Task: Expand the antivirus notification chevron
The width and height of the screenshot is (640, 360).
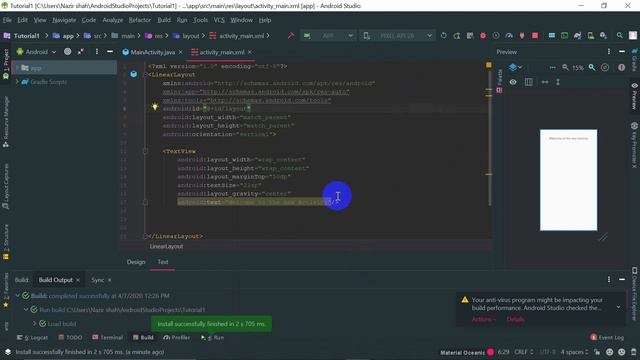Action: [x=618, y=307]
